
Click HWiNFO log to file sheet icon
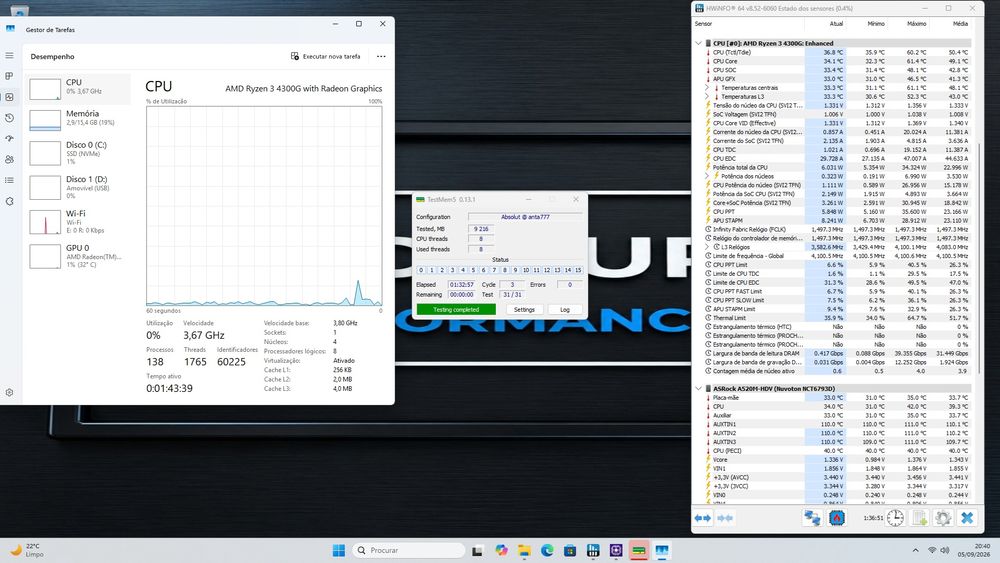tap(919, 518)
